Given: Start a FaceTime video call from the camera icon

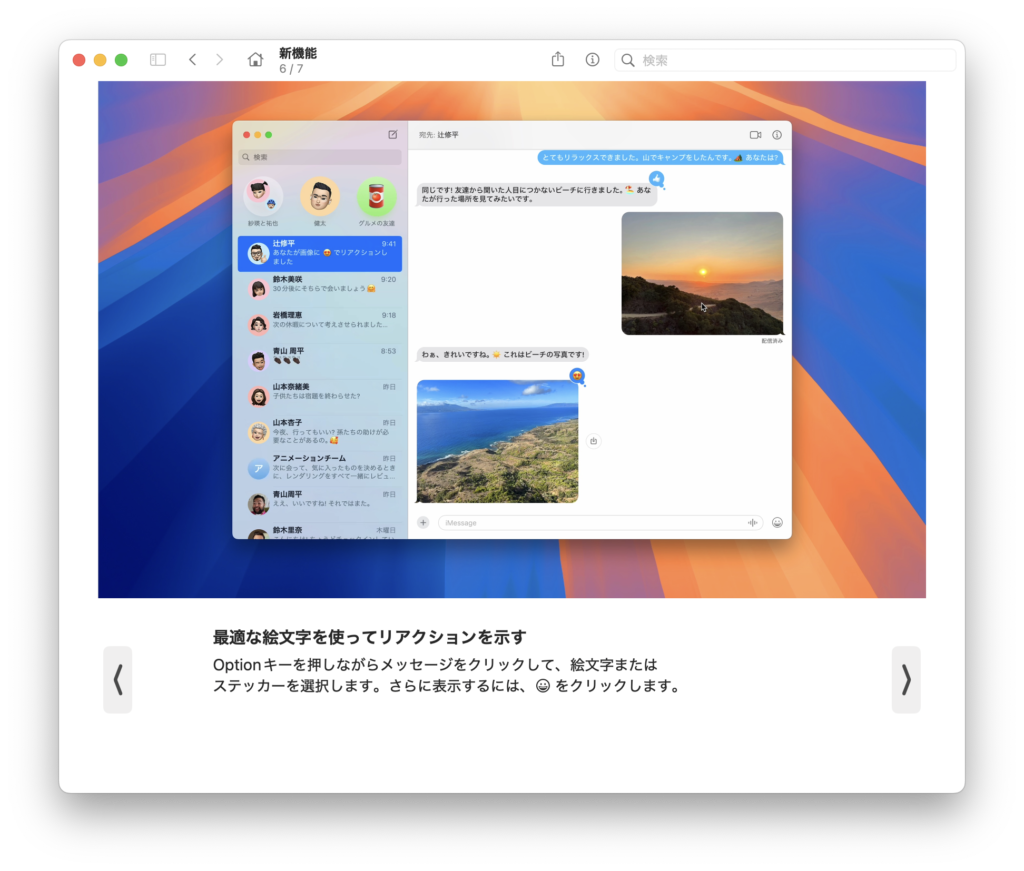Looking at the screenshot, I should pos(757,134).
